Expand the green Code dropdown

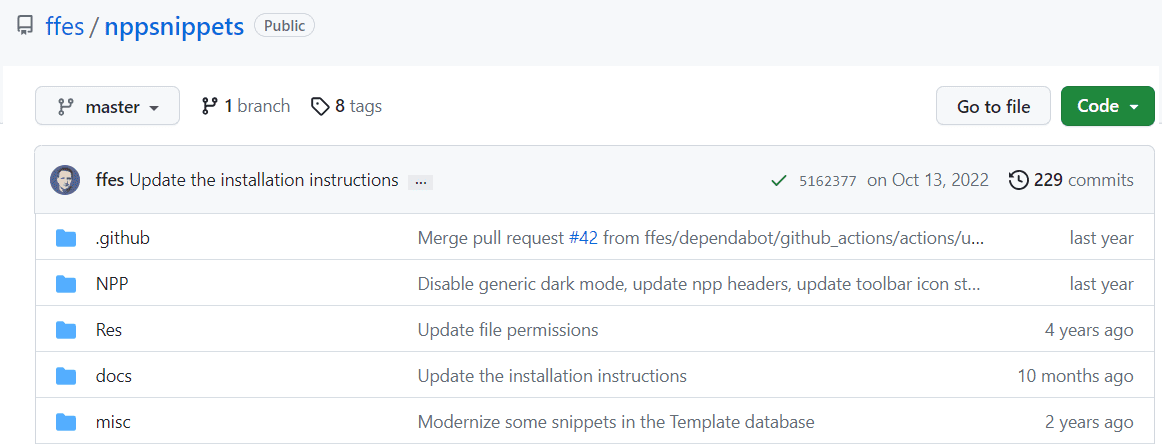1107,106
